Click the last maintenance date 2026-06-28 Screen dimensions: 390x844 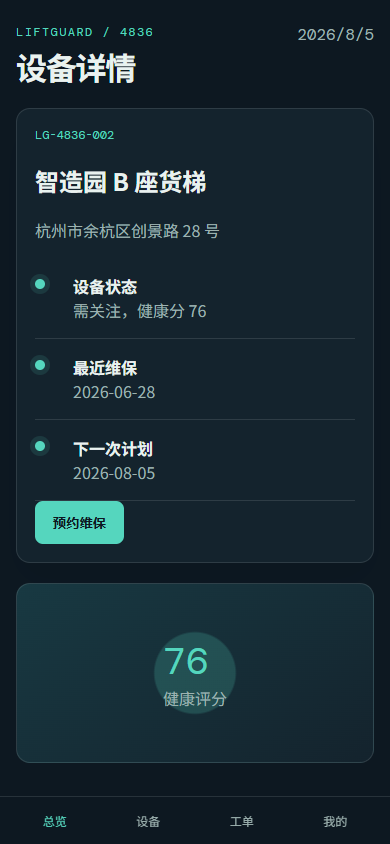coord(114,392)
